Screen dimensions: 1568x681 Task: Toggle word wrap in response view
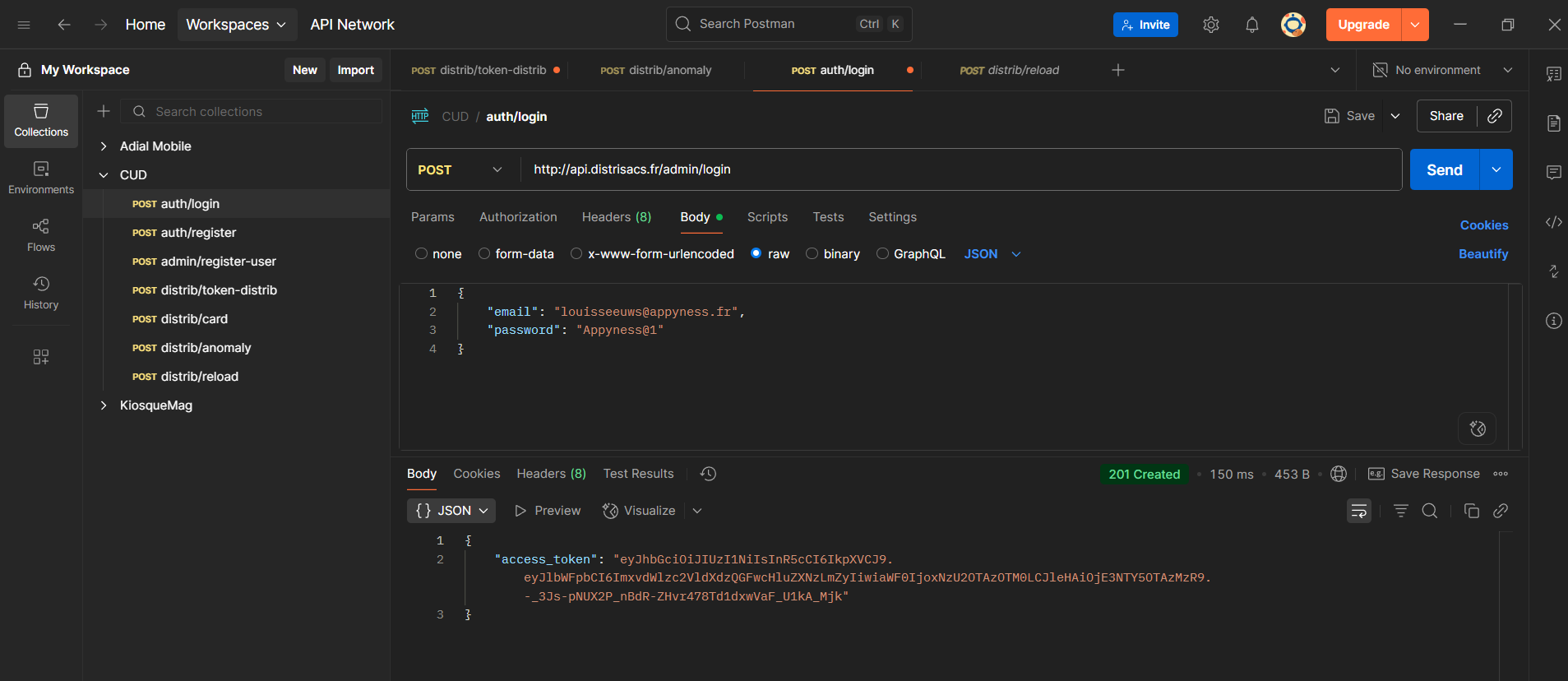tap(1358, 511)
